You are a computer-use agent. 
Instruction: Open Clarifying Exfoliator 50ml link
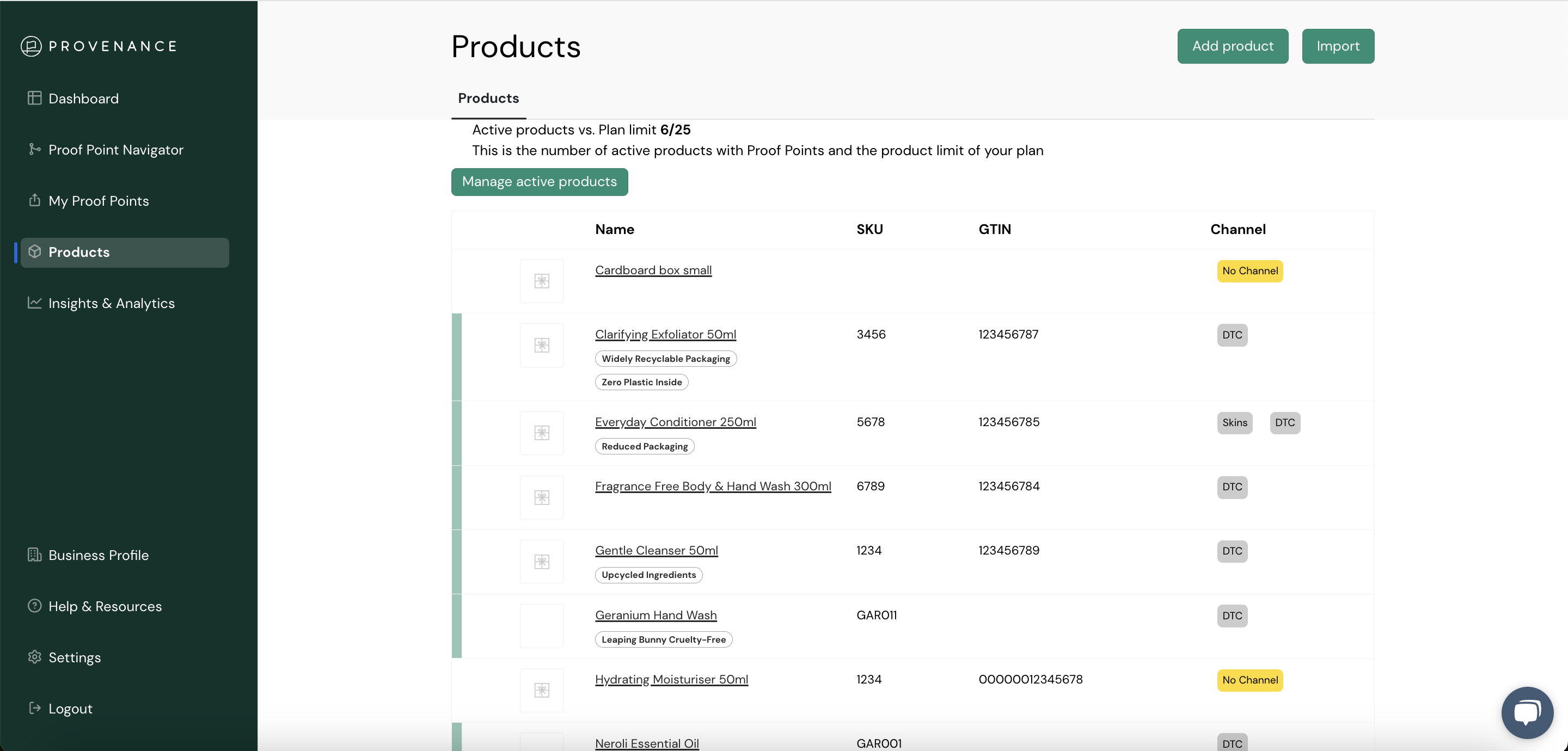[x=665, y=334]
